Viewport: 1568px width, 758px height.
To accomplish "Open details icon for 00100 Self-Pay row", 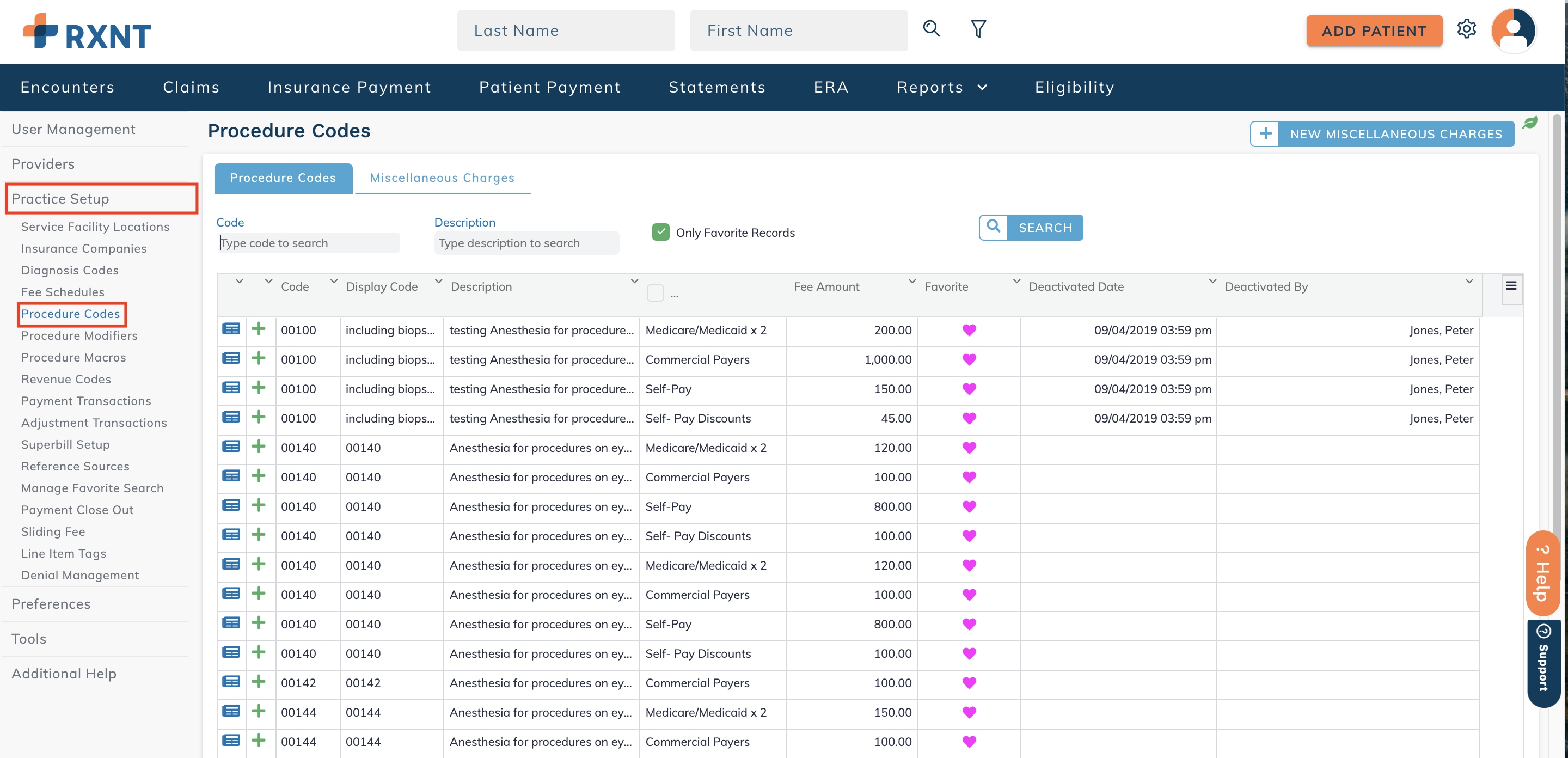I will 231,388.
